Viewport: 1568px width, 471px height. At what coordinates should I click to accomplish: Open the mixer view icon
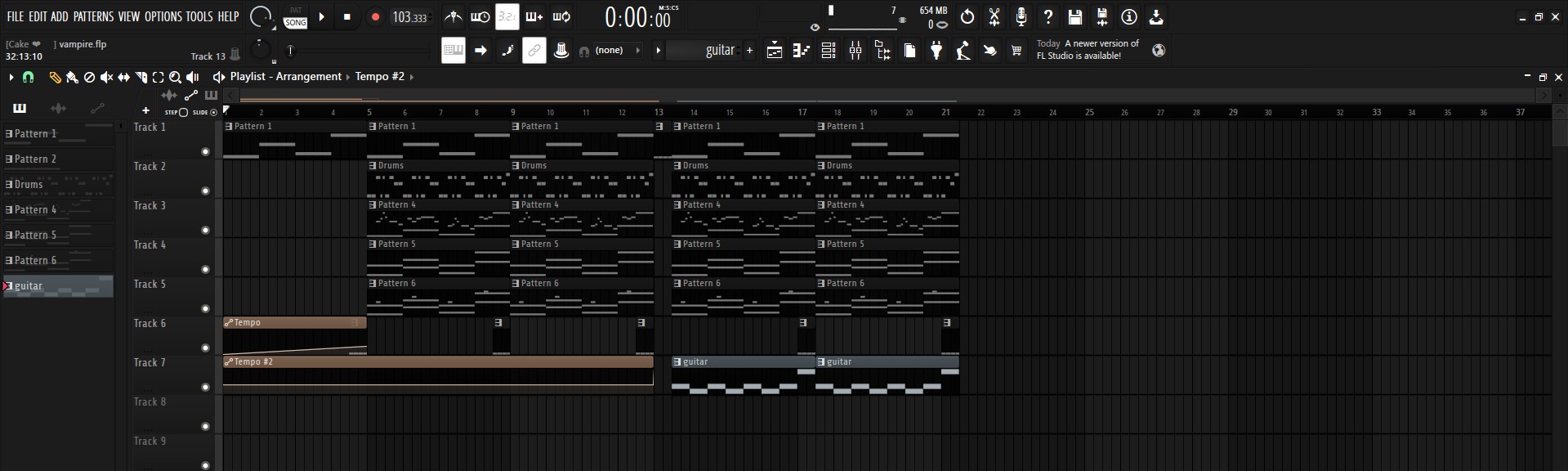pyautogui.click(x=855, y=51)
